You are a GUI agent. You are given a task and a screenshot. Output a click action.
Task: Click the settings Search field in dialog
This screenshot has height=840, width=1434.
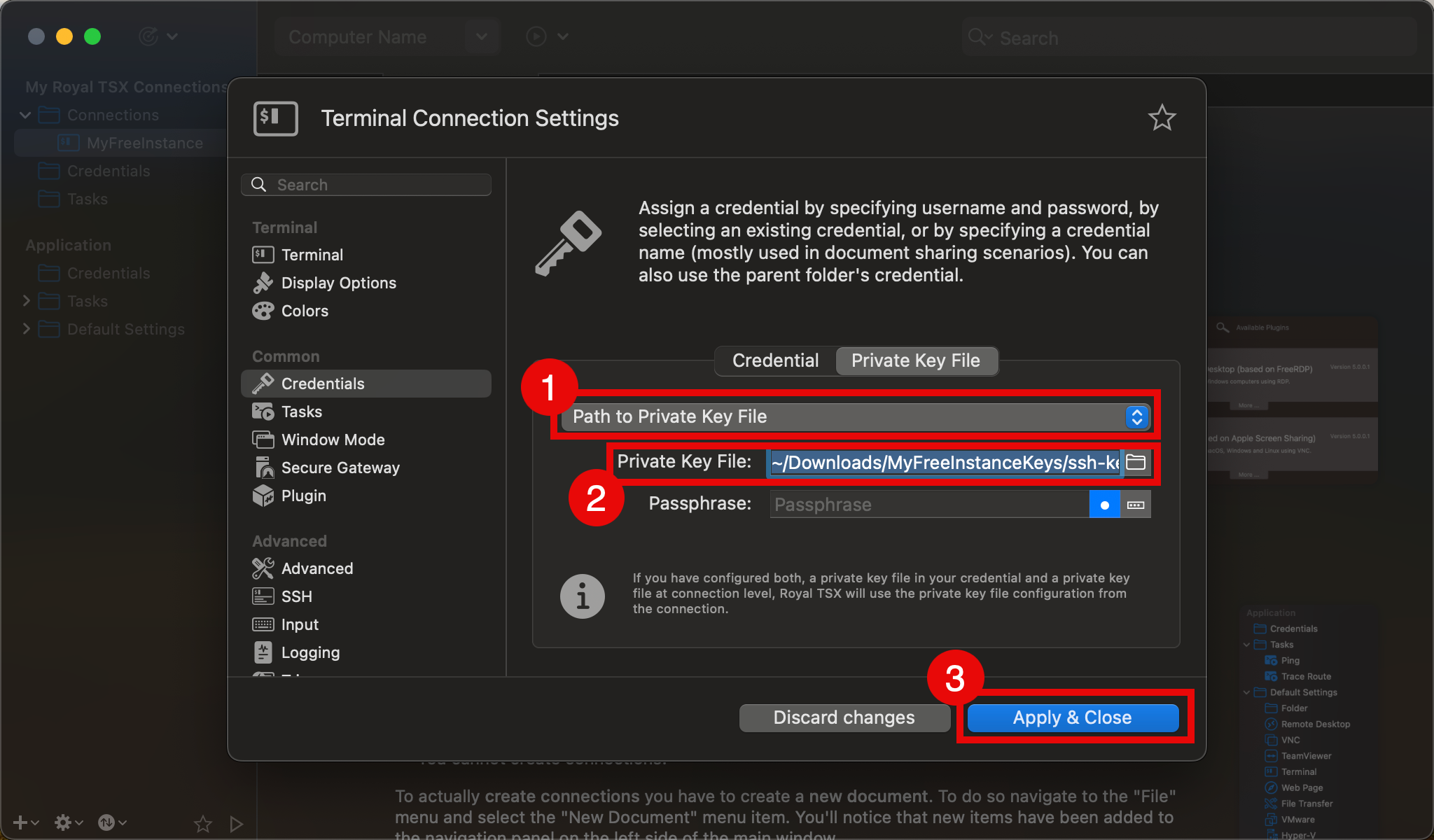[x=366, y=185]
